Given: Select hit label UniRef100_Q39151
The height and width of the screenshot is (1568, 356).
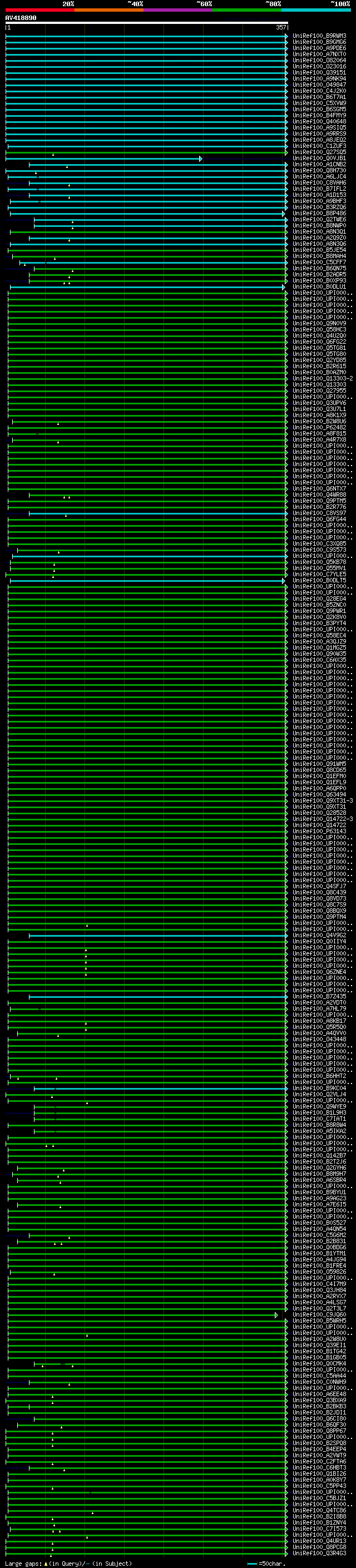Looking at the screenshot, I should point(319,72).
